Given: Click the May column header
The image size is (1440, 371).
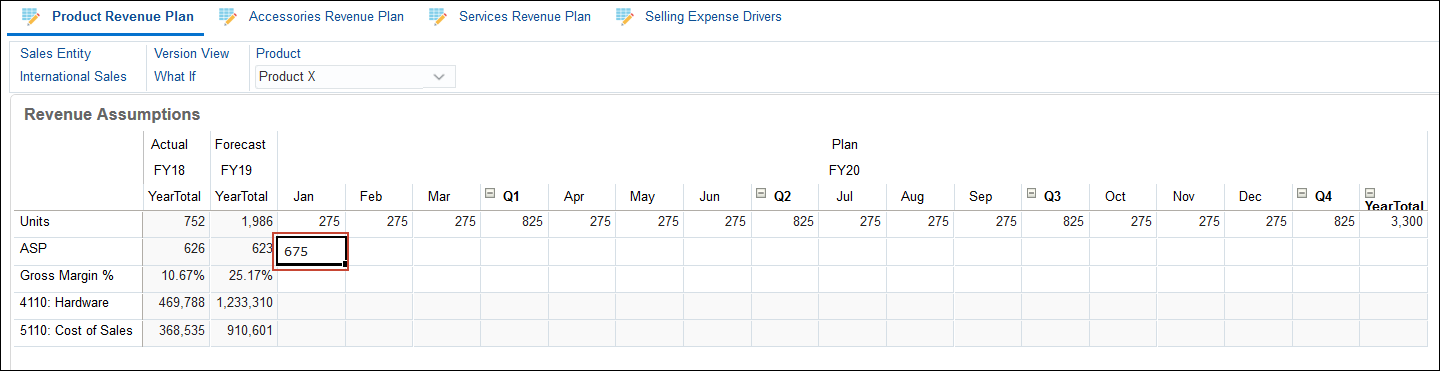Looking at the screenshot, I should 649,197.
